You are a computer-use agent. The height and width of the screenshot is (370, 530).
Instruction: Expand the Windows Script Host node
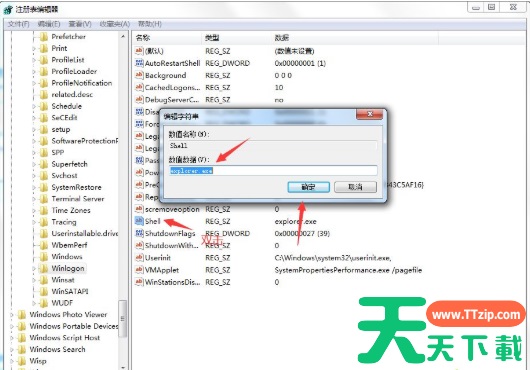tap(12, 338)
